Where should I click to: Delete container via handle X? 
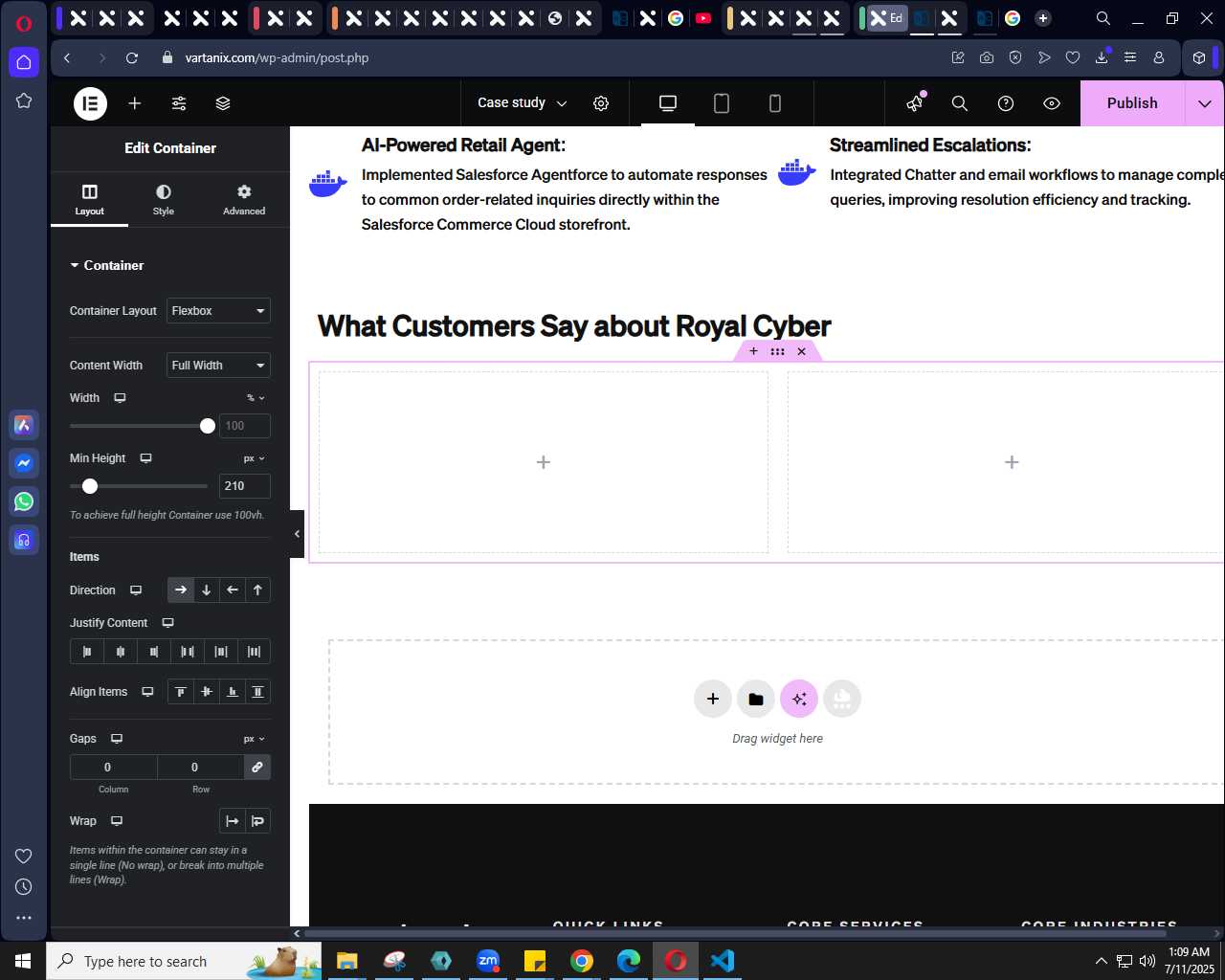click(802, 351)
